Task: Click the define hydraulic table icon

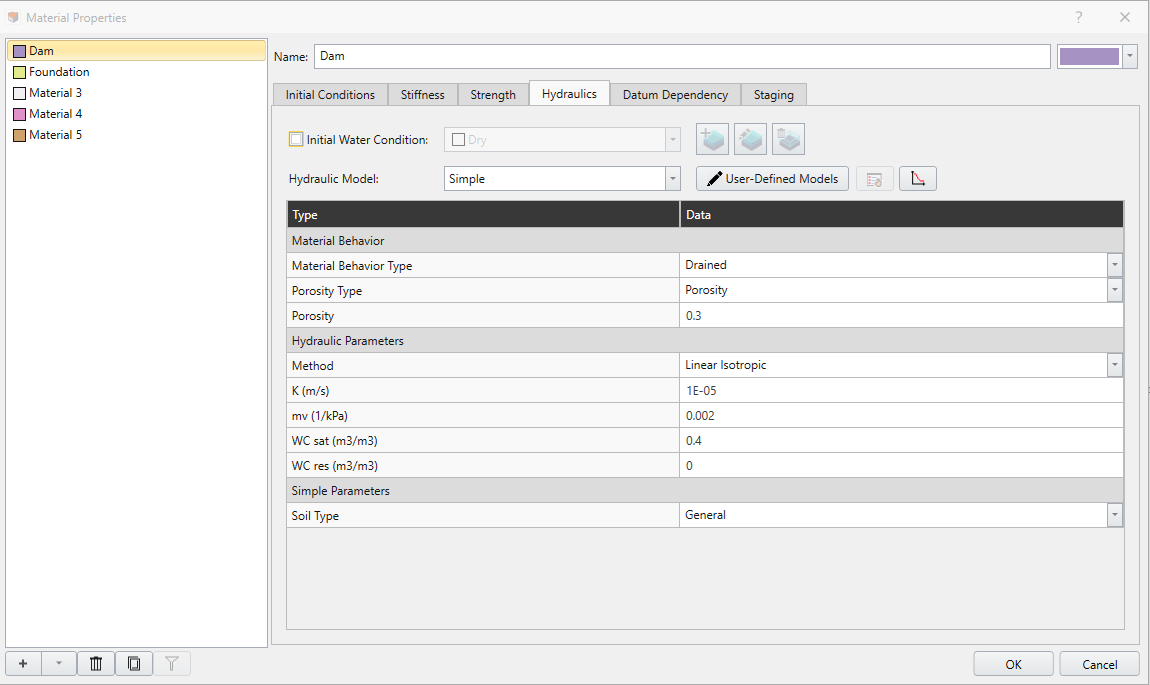Action: pyautogui.click(x=874, y=179)
